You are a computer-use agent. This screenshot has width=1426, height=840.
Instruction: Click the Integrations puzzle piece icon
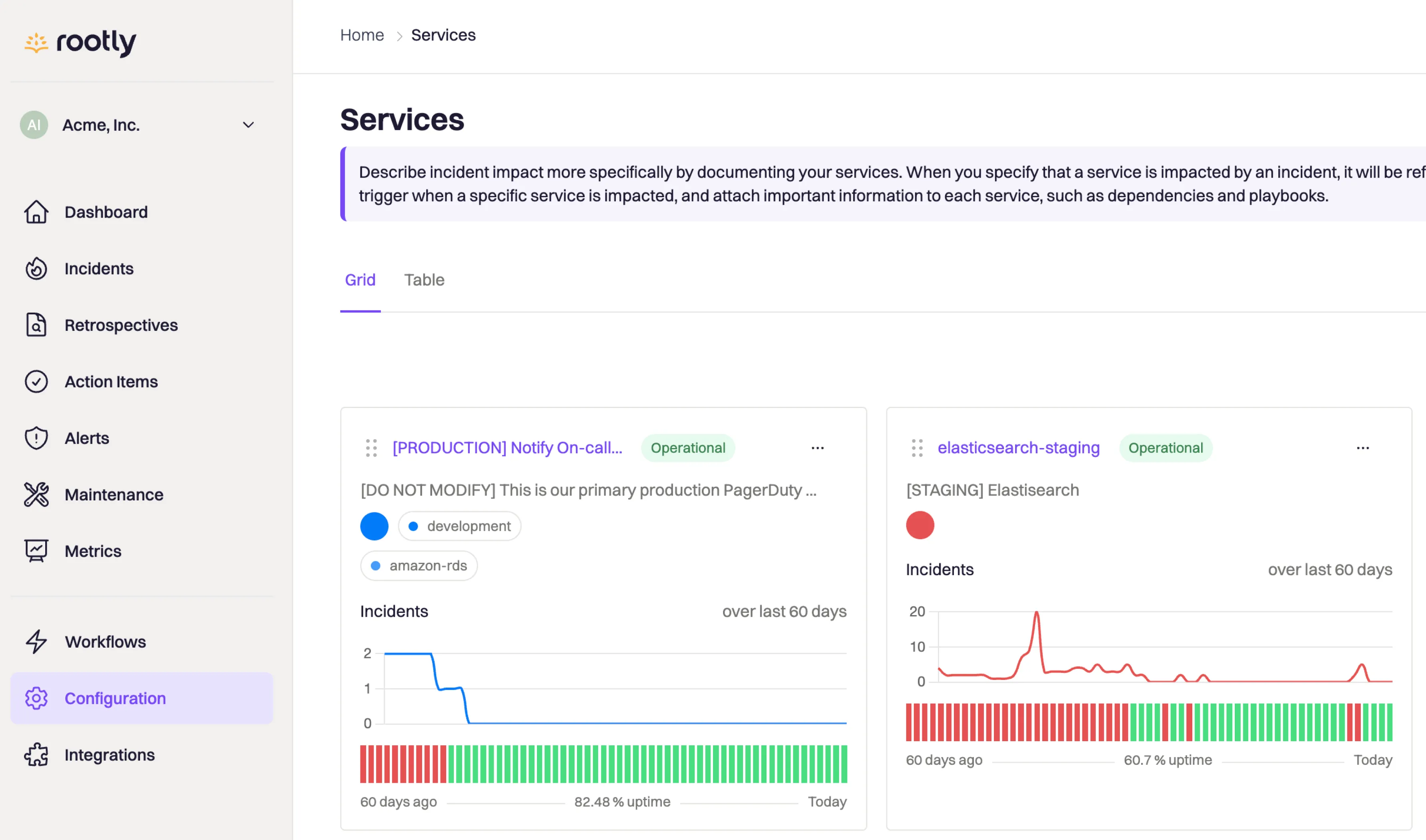point(36,754)
